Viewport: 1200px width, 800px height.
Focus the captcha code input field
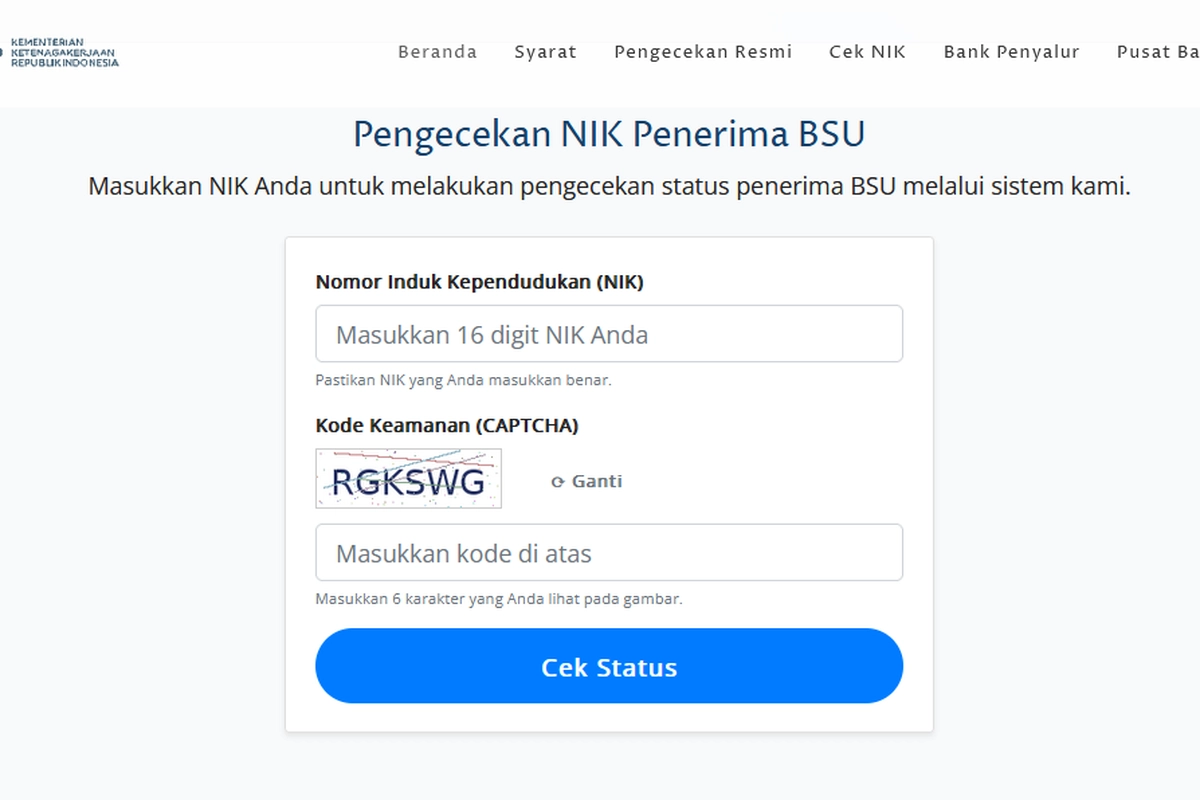tap(608, 552)
